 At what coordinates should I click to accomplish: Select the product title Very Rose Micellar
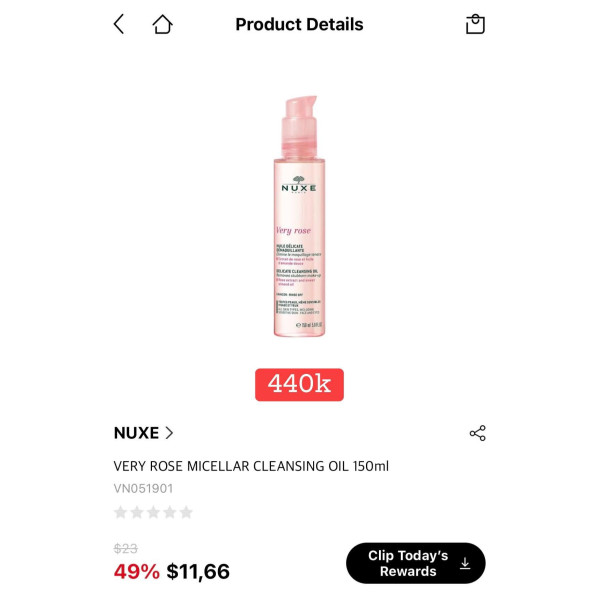click(x=251, y=466)
